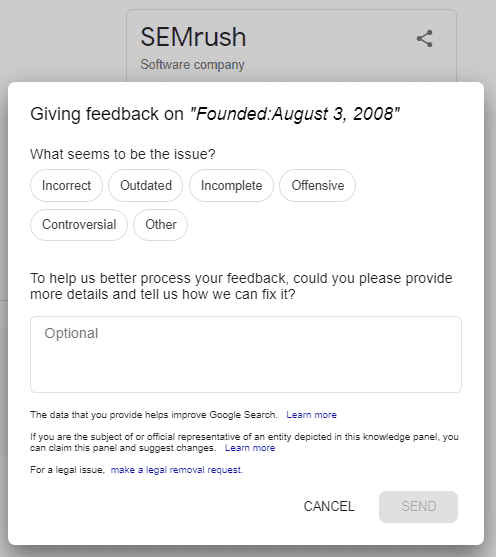The height and width of the screenshot is (557, 496).
Task: Cancel the feedback dialog
Action: [329, 507]
